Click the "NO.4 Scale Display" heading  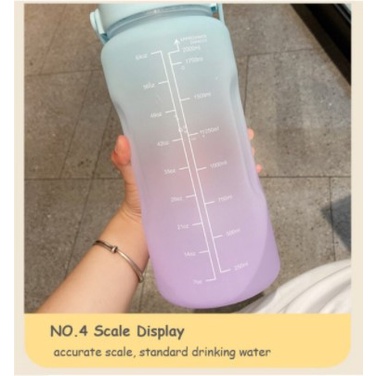pos(117,331)
